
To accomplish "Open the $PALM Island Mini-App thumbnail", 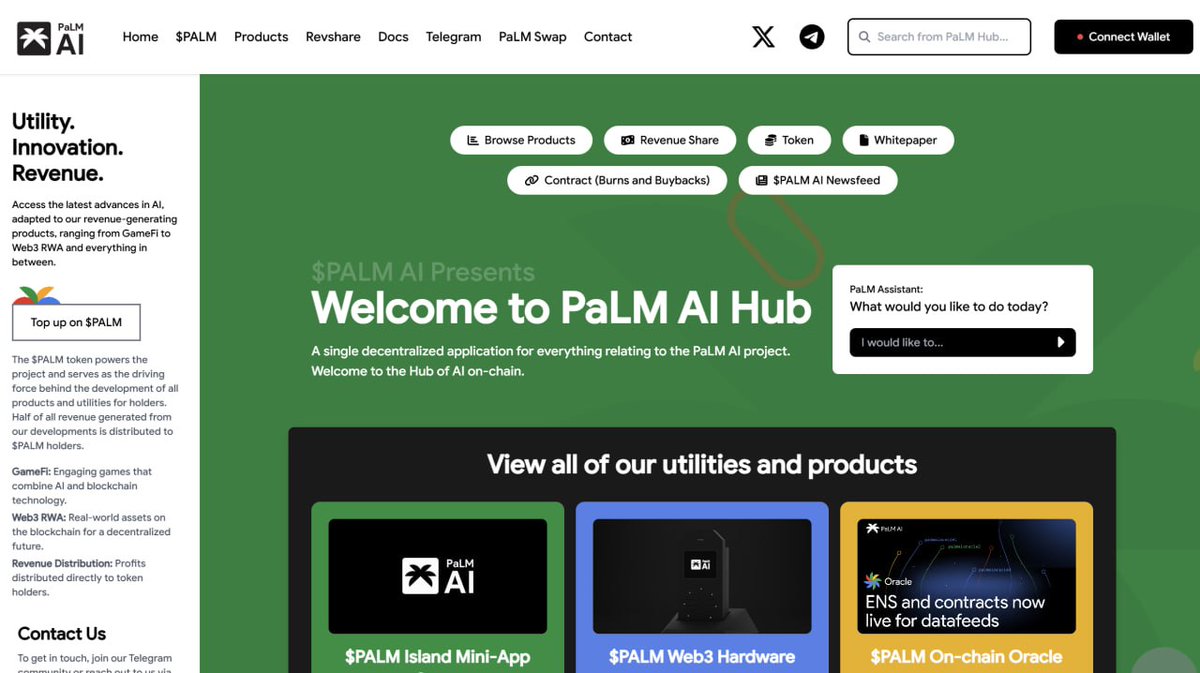I will [437, 576].
